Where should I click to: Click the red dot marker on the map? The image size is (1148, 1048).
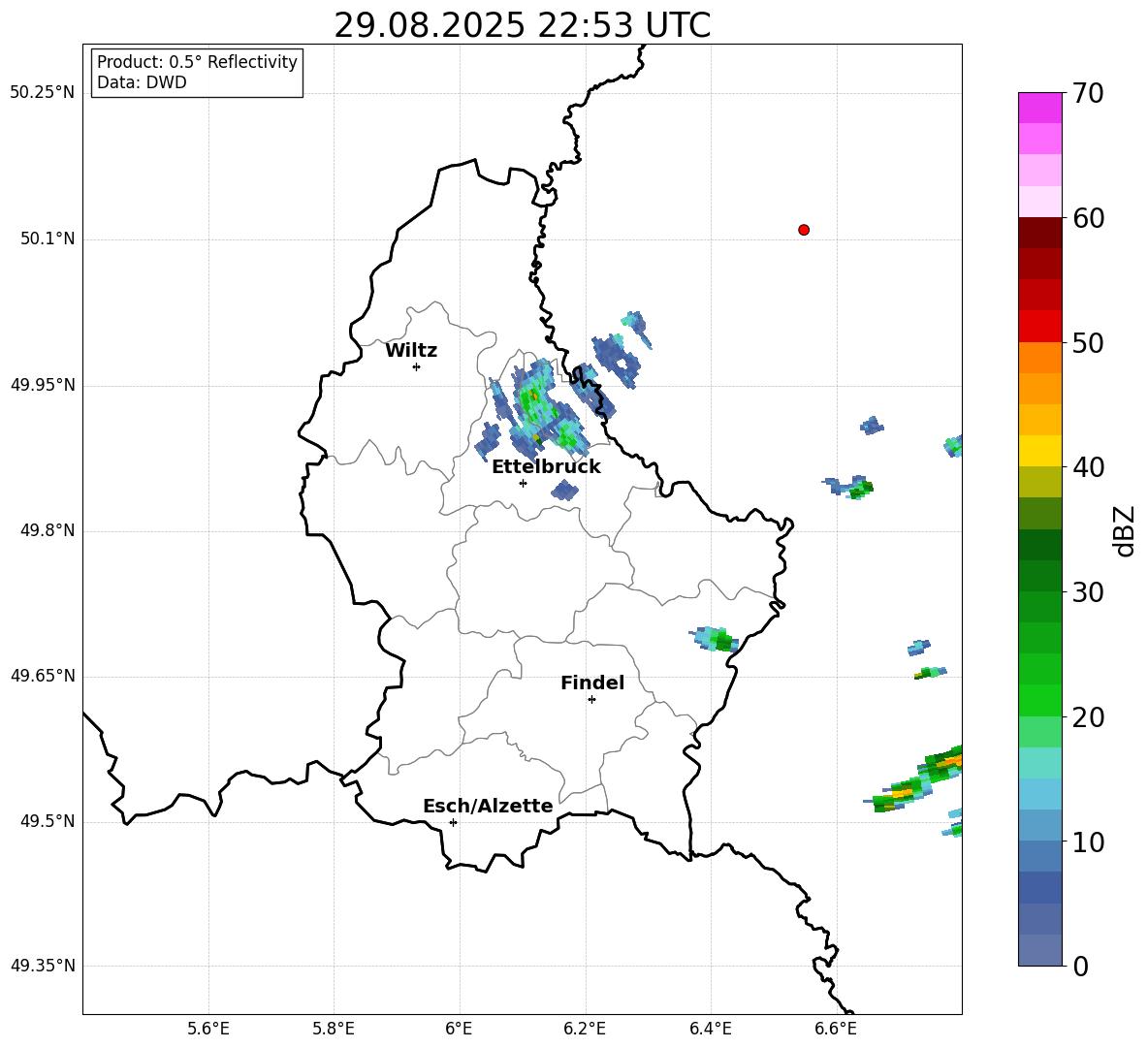[803, 230]
